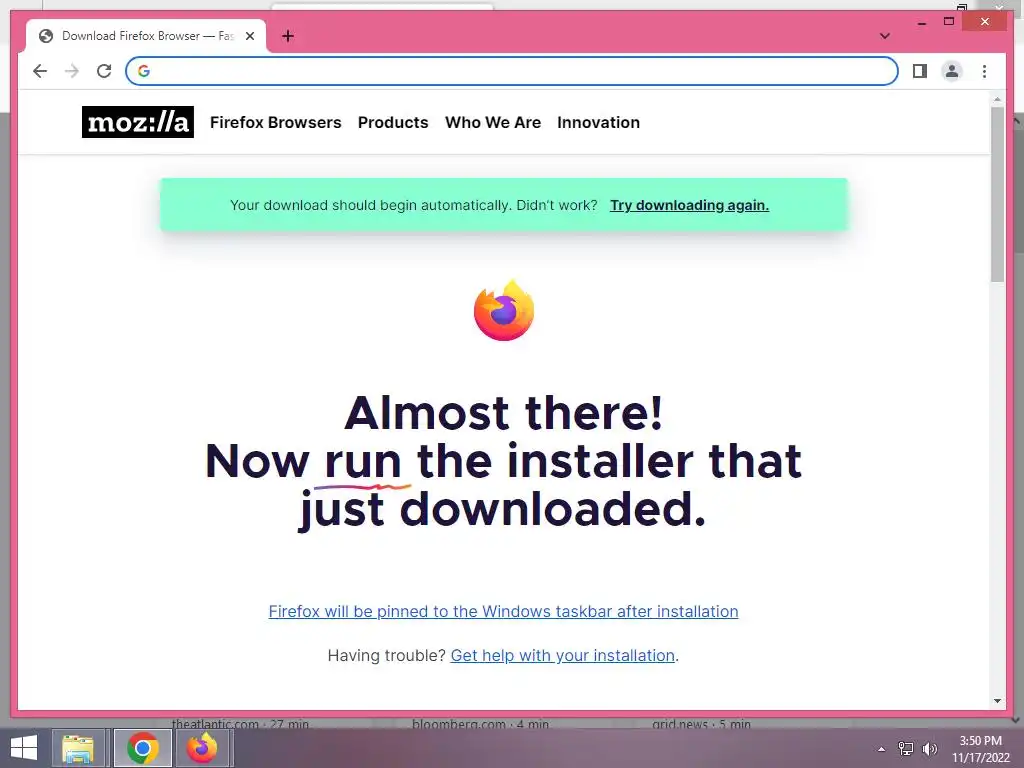Launch Firefox from the taskbar
Image resolution: width=1024 pixels, height=768 pixels.
coord(202,748)
